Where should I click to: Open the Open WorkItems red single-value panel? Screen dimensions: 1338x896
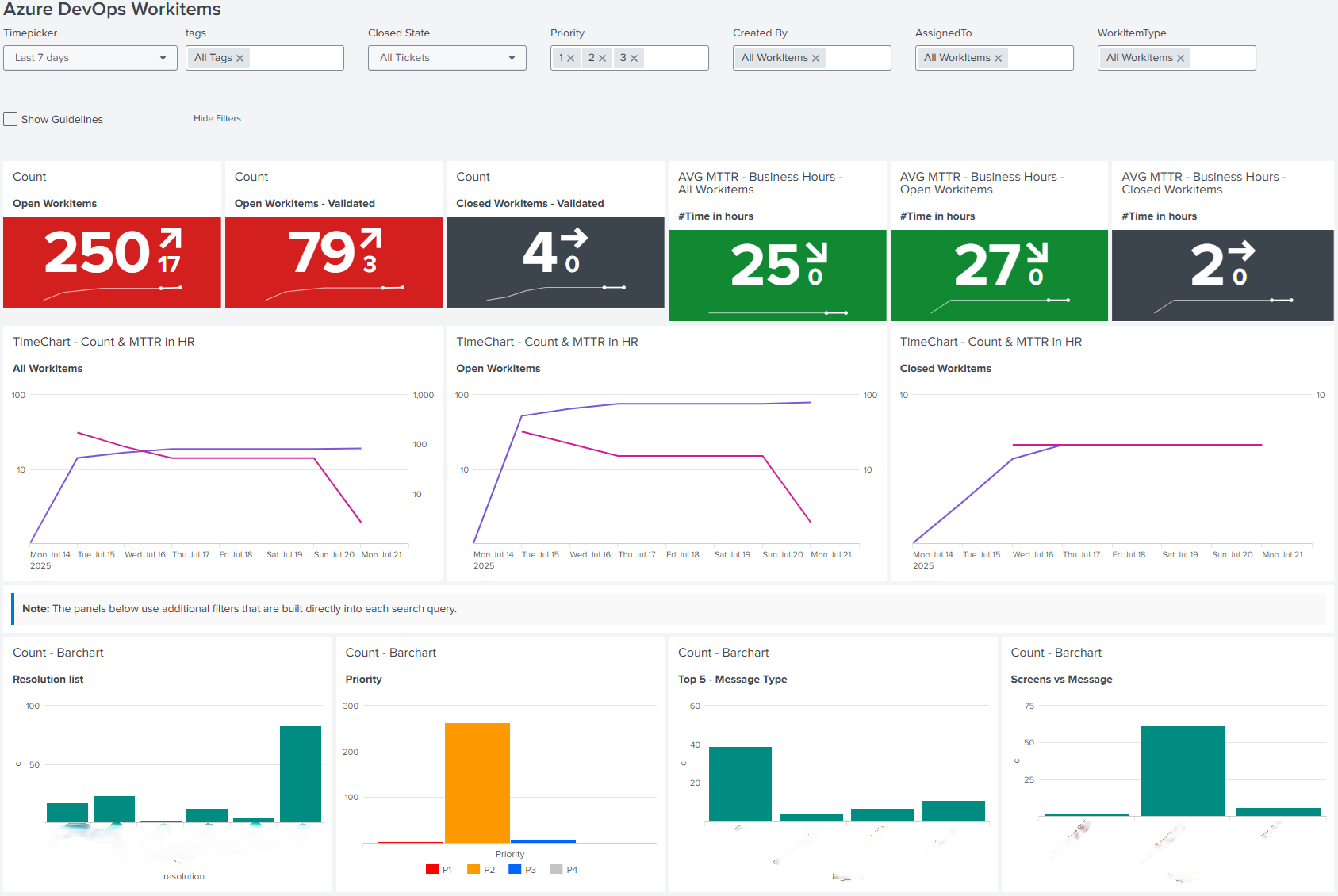(x=112, y=263)
